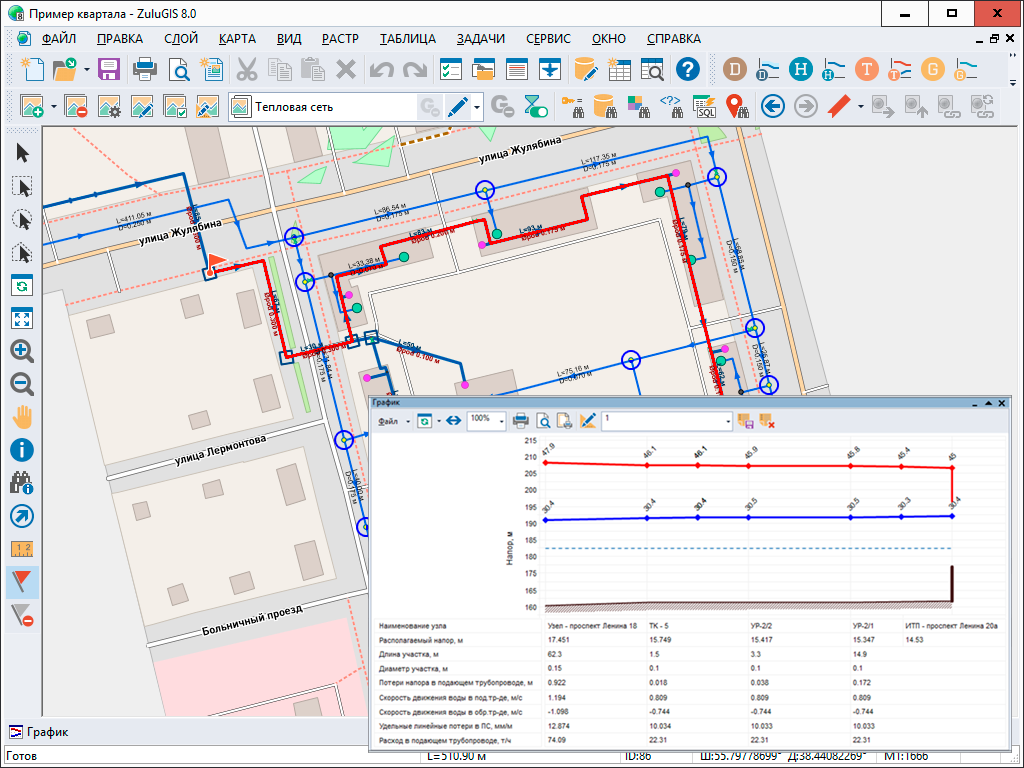Click the save floppy disk icon
This screenshot has height=768, width=1024.
coord(108,70)
